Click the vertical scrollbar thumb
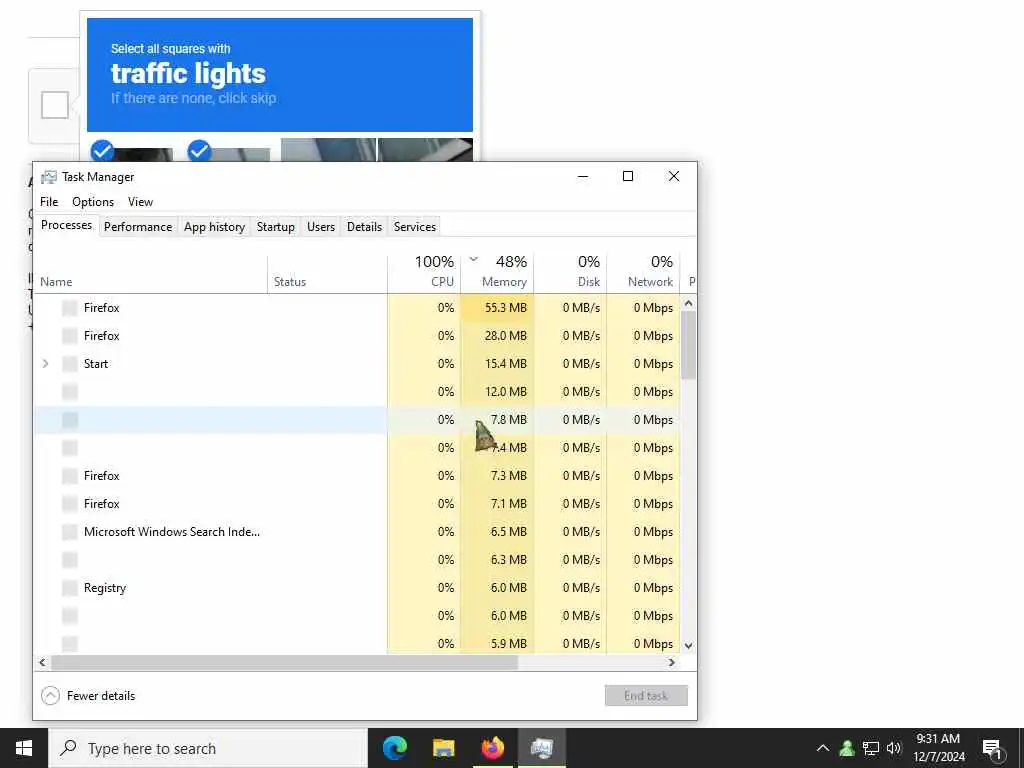Screen dimensions: 1024x768 (x=688, y=345)
